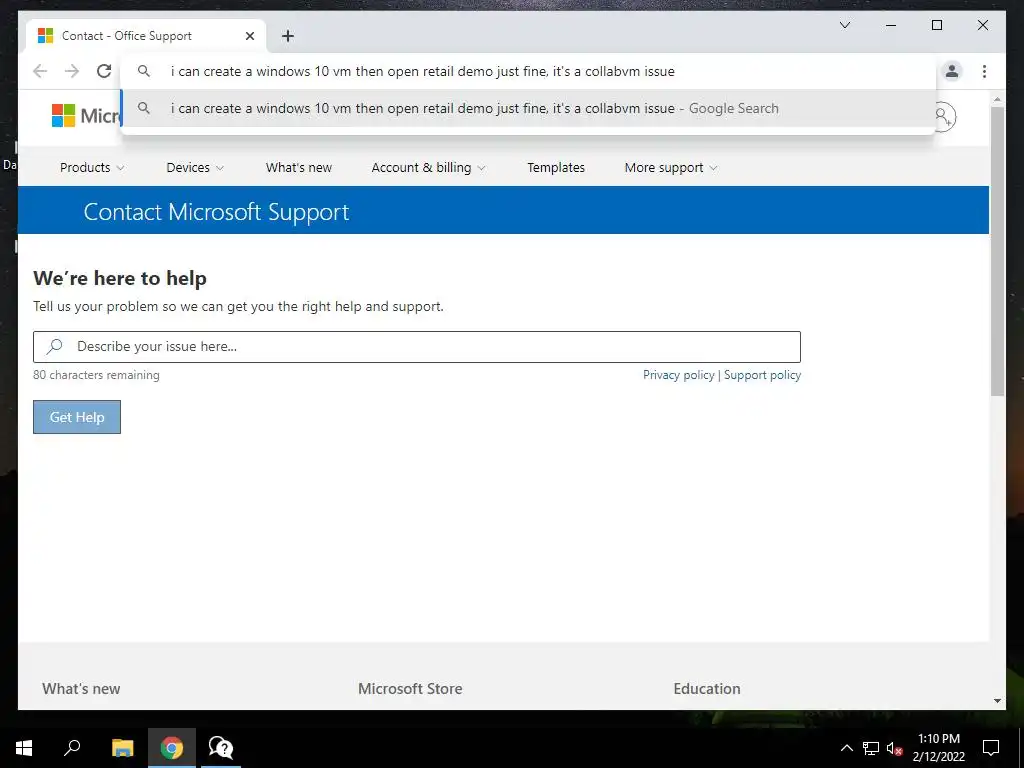The image size is (1024, 768).
Task: Open the What's new nav link
Action: [x=298, y=168]
